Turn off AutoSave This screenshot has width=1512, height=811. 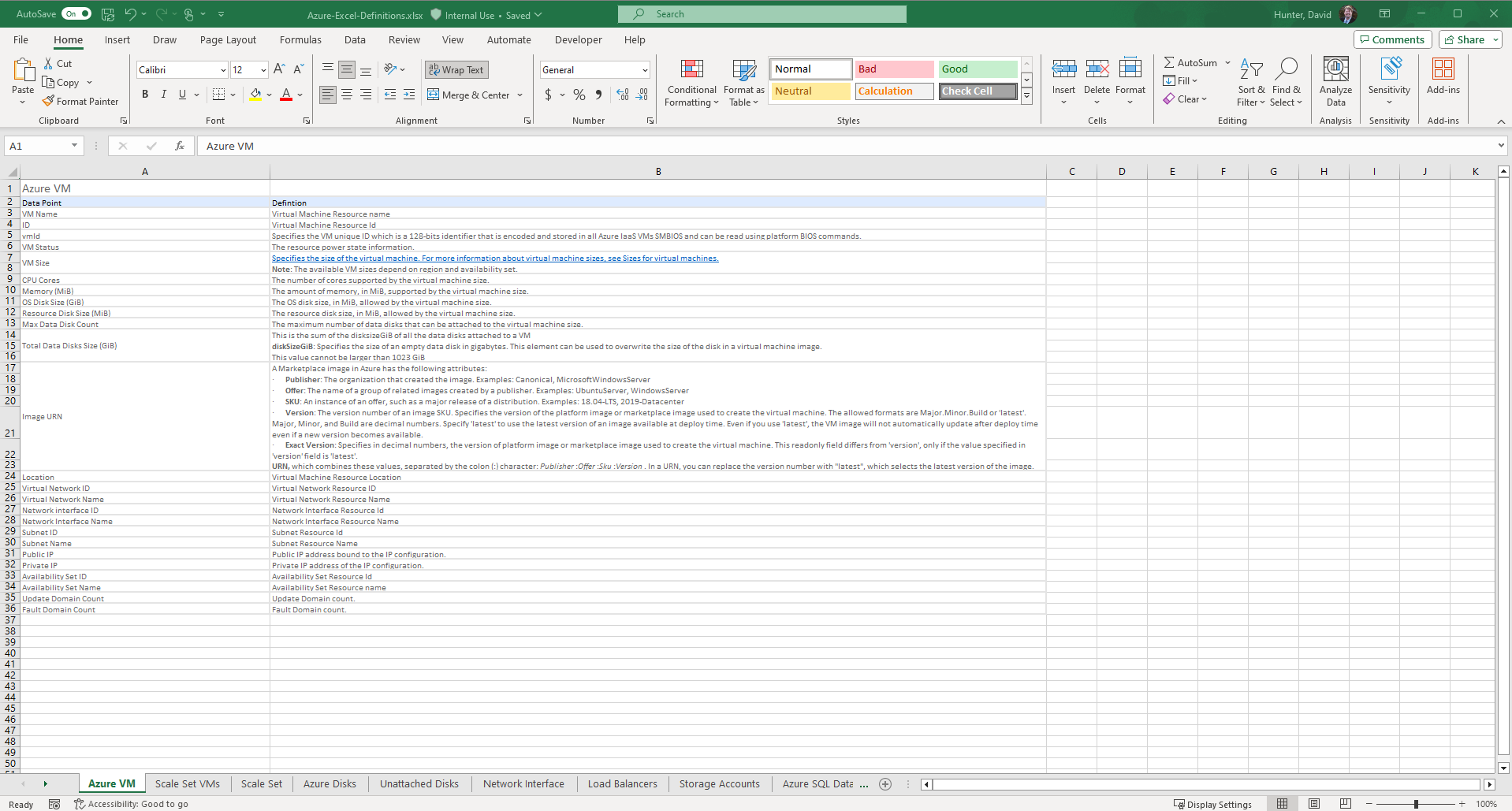click(76, 13)
